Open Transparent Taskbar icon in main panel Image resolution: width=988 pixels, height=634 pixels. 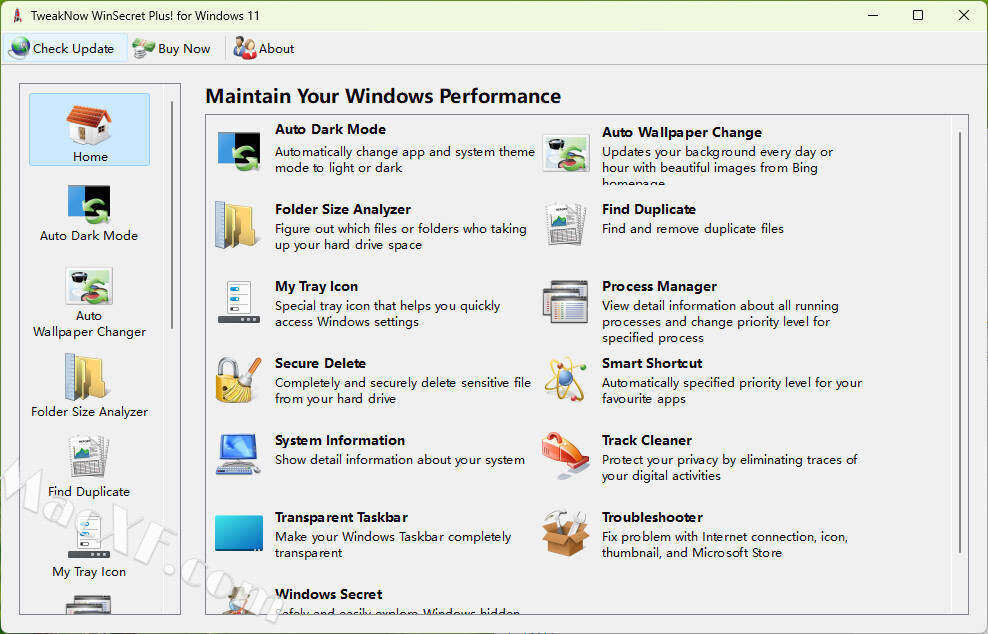238,534
